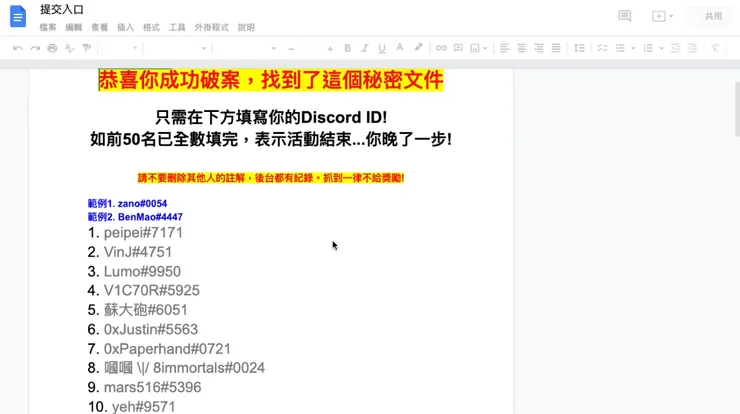The image size is (740, 414).
Task: Toggle bold formatting
Action: 347,48
